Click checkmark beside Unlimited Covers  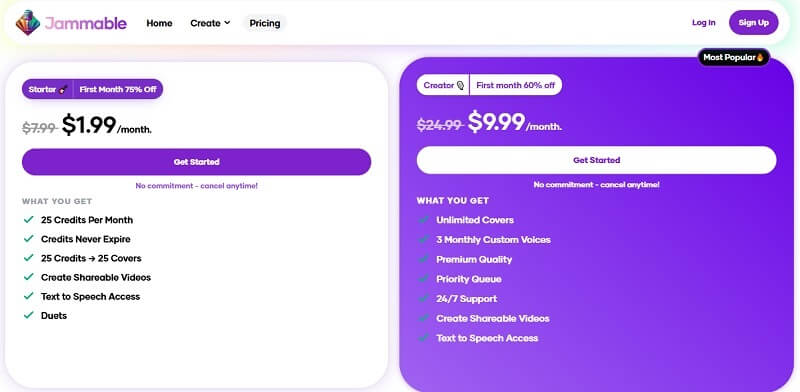(423, 220)
